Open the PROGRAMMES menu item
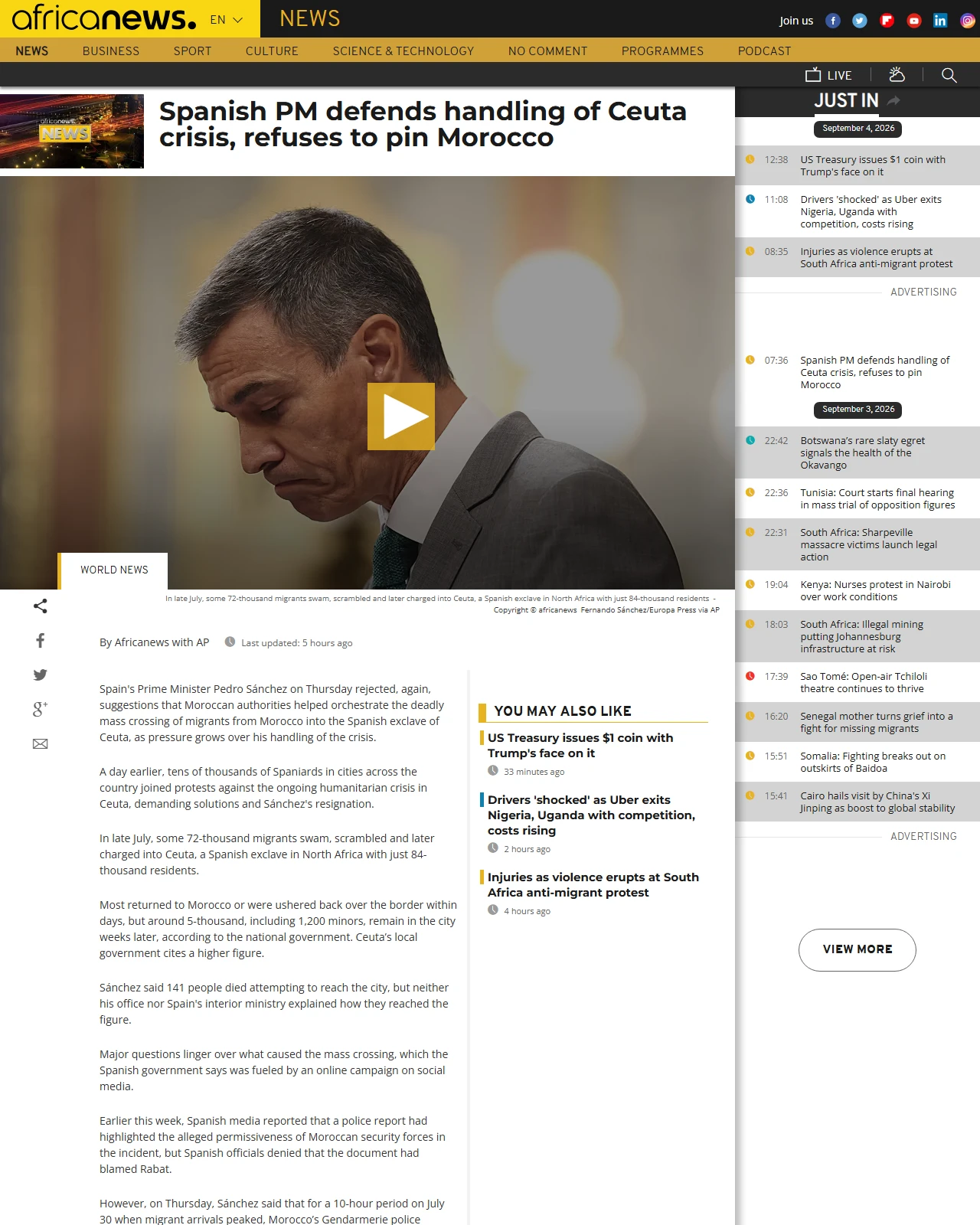Image resolution: width=980 pixels, height=1225 pixels. coord(663,51)
